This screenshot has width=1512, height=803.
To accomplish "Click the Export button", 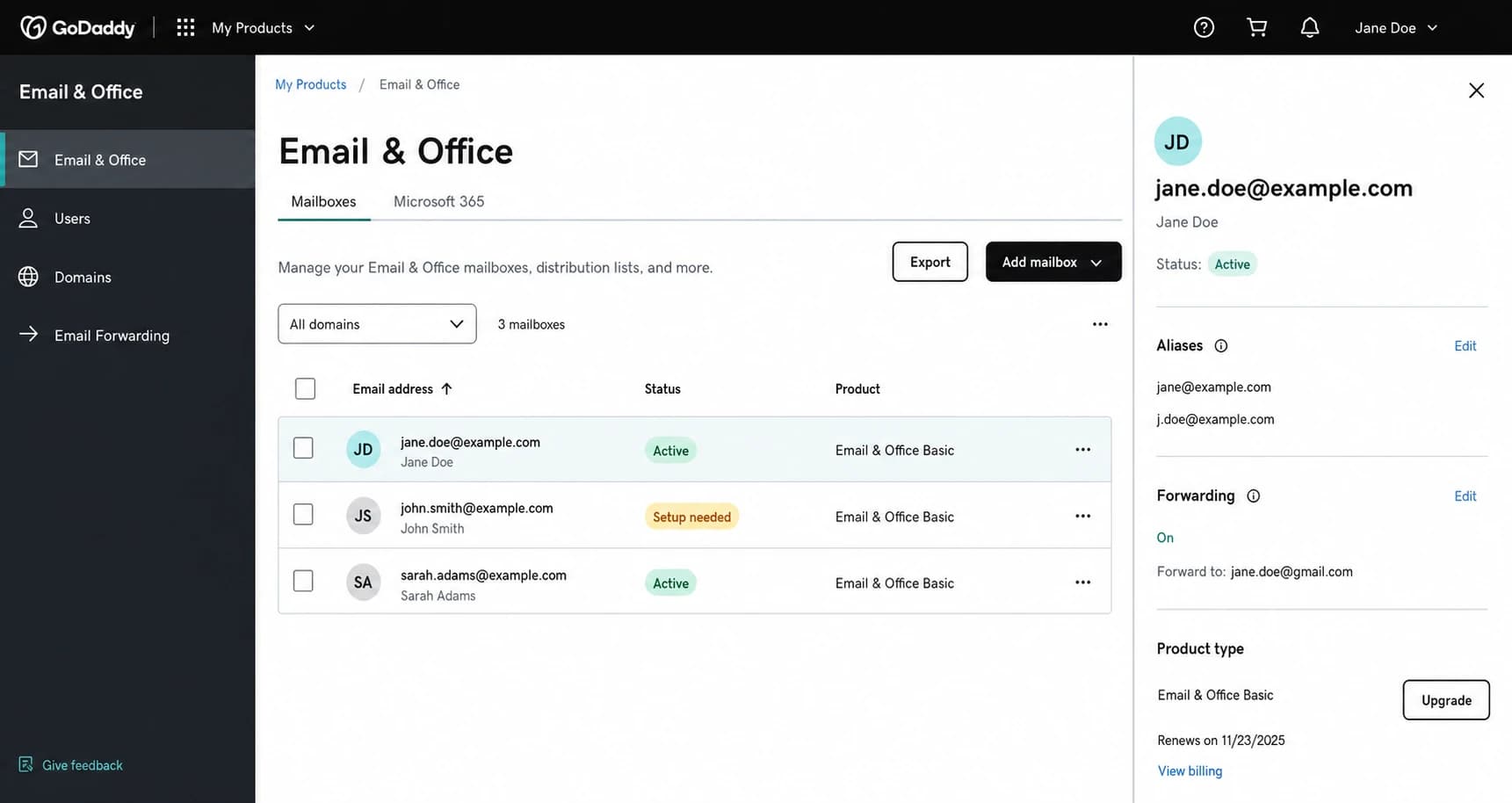I will (x=930, y=262).
